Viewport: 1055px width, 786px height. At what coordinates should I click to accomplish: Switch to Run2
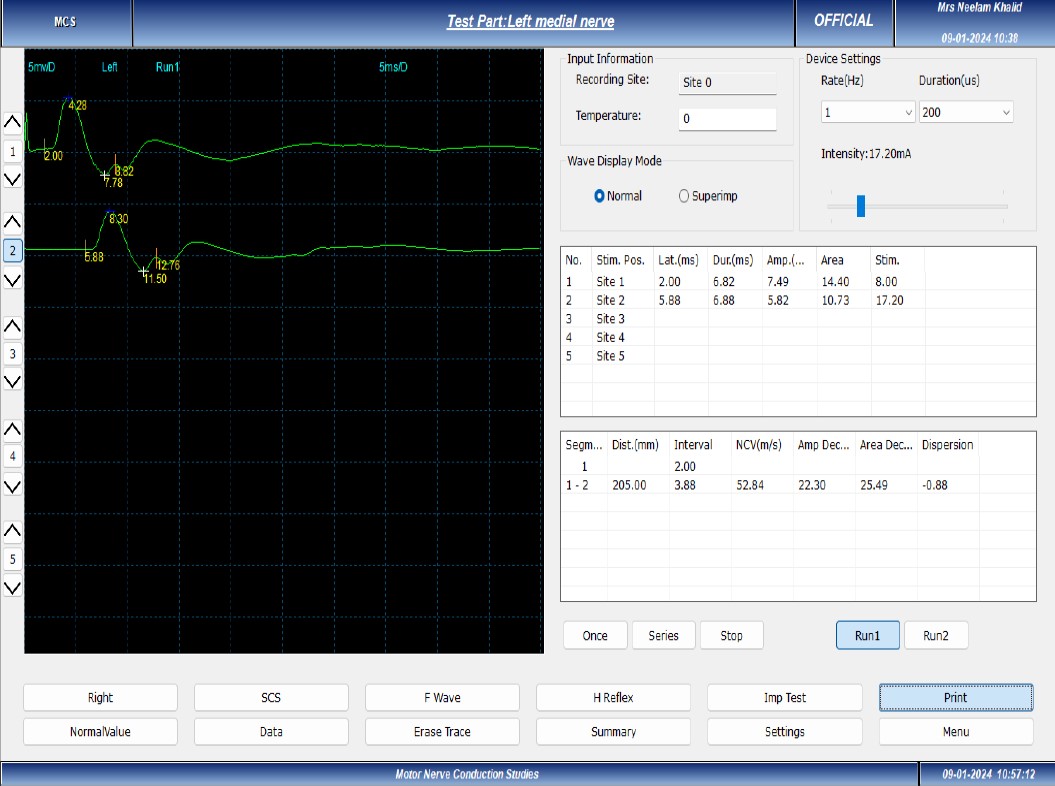click(x=936, y=635)
